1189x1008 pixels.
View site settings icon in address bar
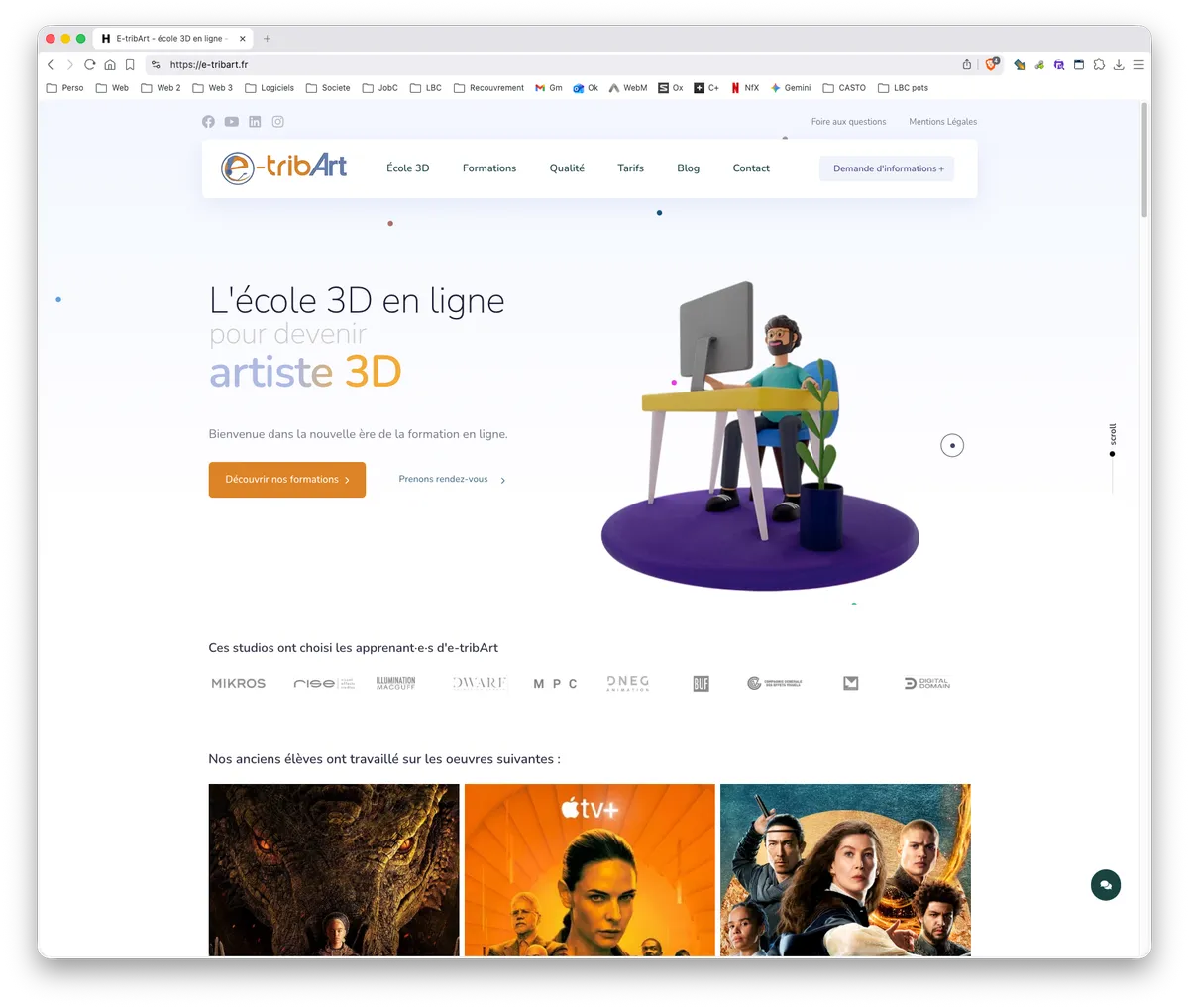coord(156,64)
